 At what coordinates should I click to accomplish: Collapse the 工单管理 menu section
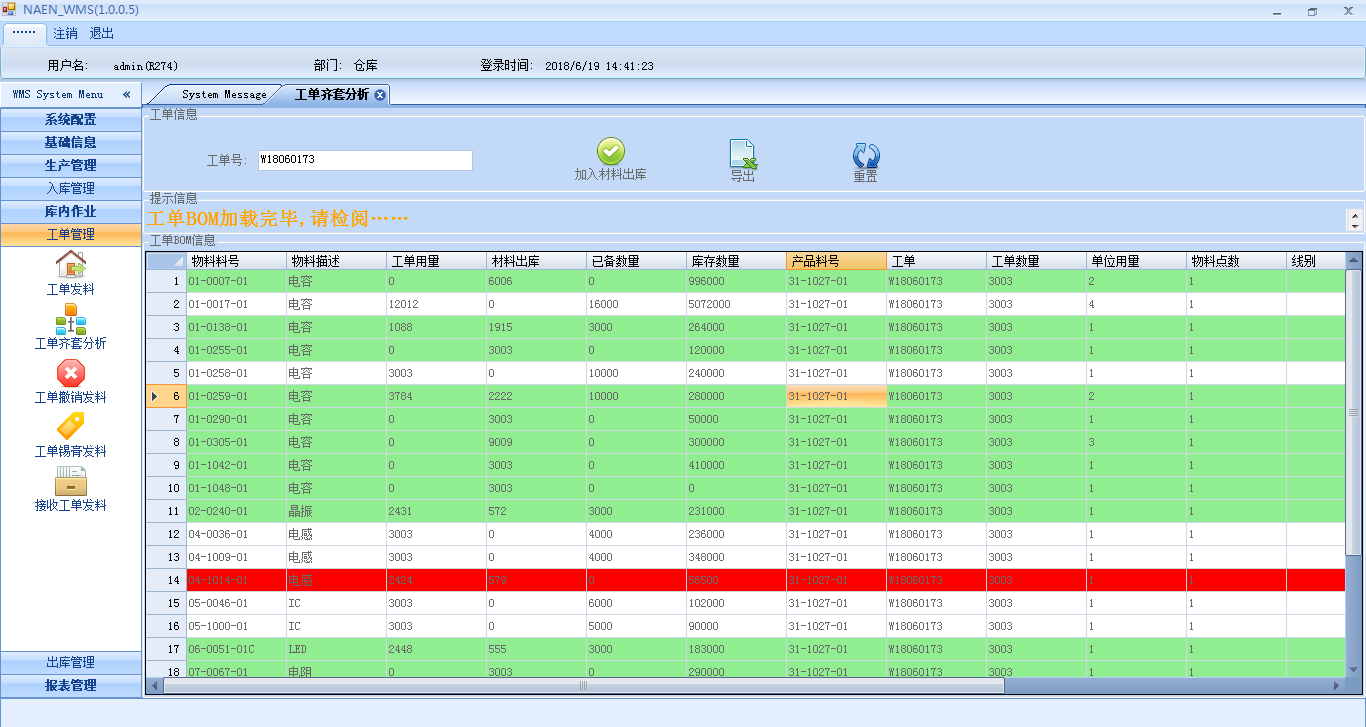pyautogui.click(x=71, y=234)
